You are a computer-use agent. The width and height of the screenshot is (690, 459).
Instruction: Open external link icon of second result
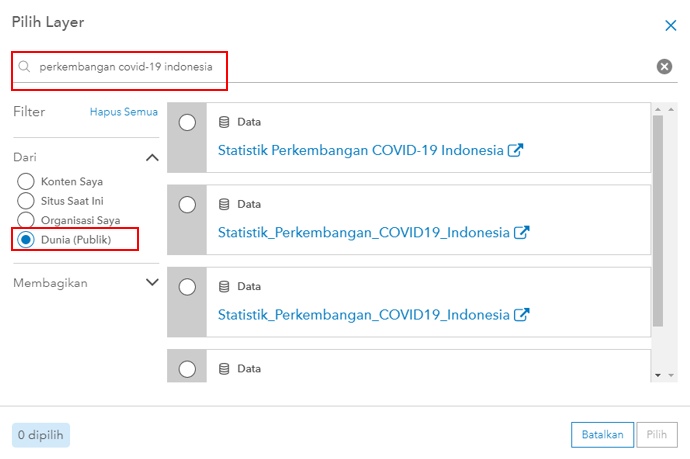point(521,232)
